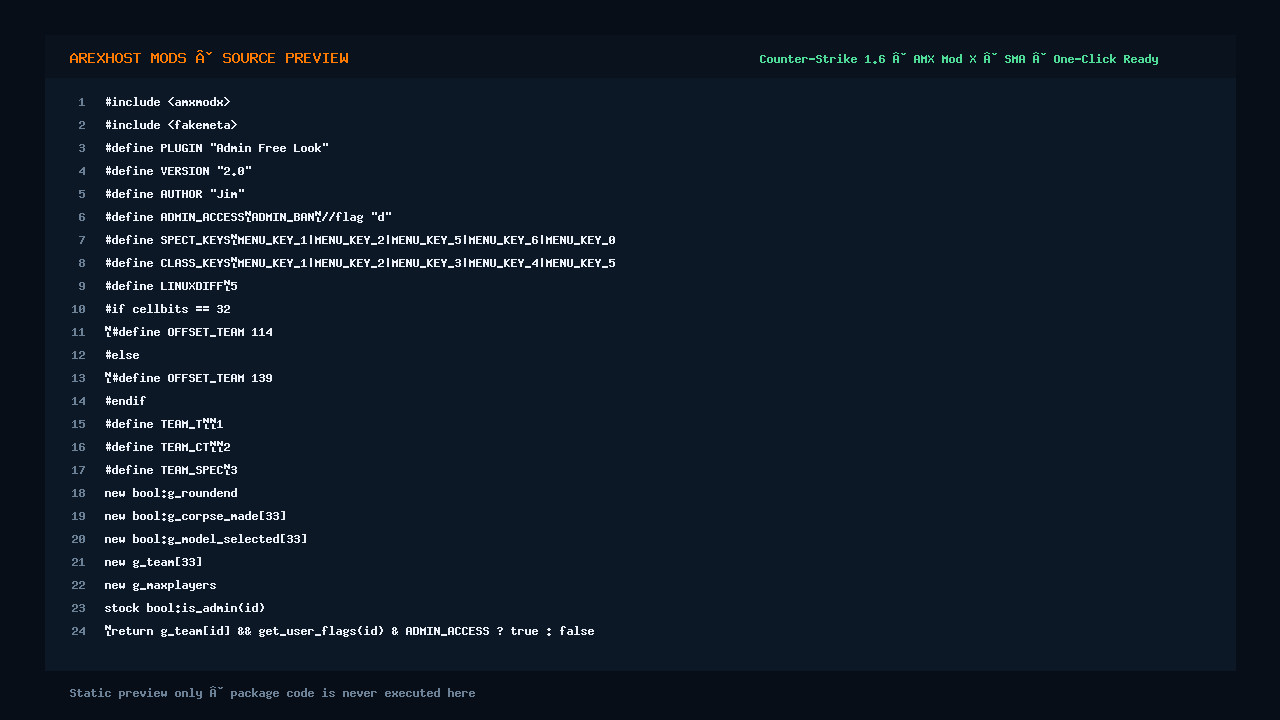Click the TEAM_T define line
The height and width of the screenshot is (720, 1280).
coord(164,424)
